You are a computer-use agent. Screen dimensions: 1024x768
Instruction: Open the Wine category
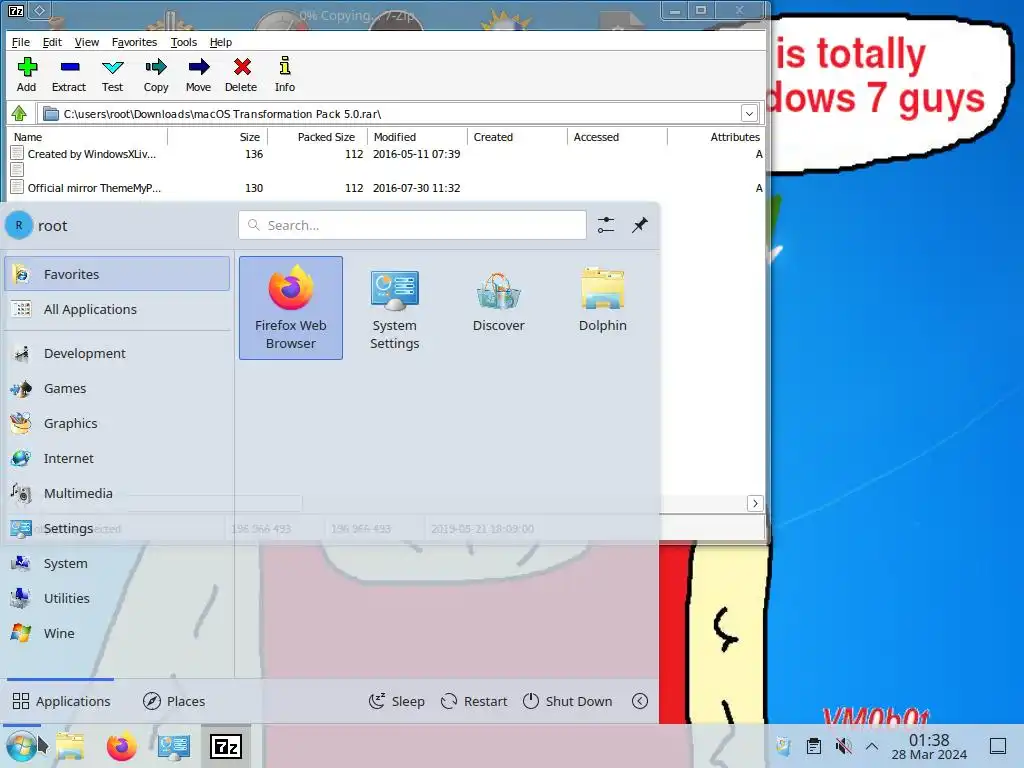click(x=118, y=633)
